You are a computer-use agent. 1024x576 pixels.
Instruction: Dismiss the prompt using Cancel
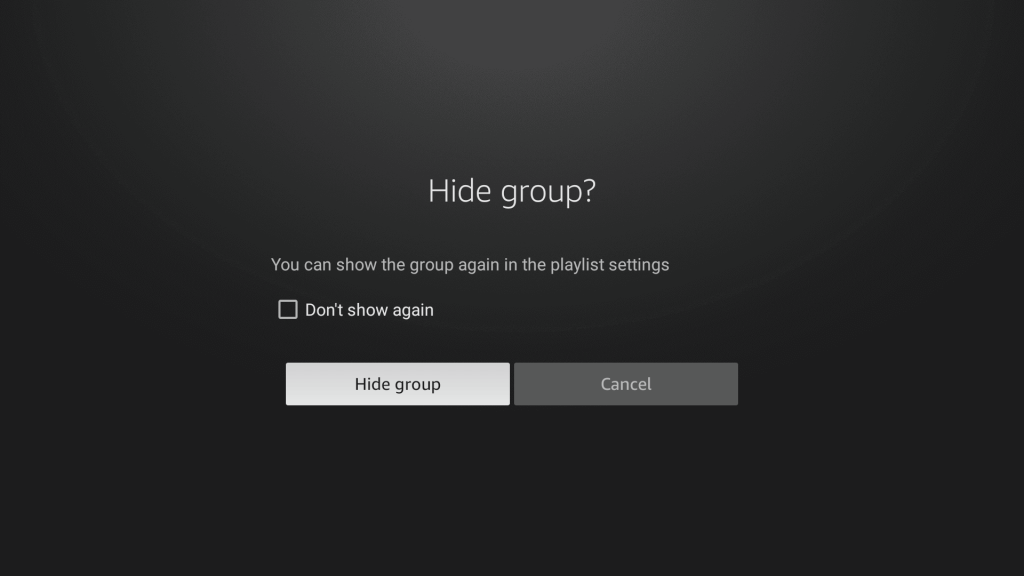625,384
